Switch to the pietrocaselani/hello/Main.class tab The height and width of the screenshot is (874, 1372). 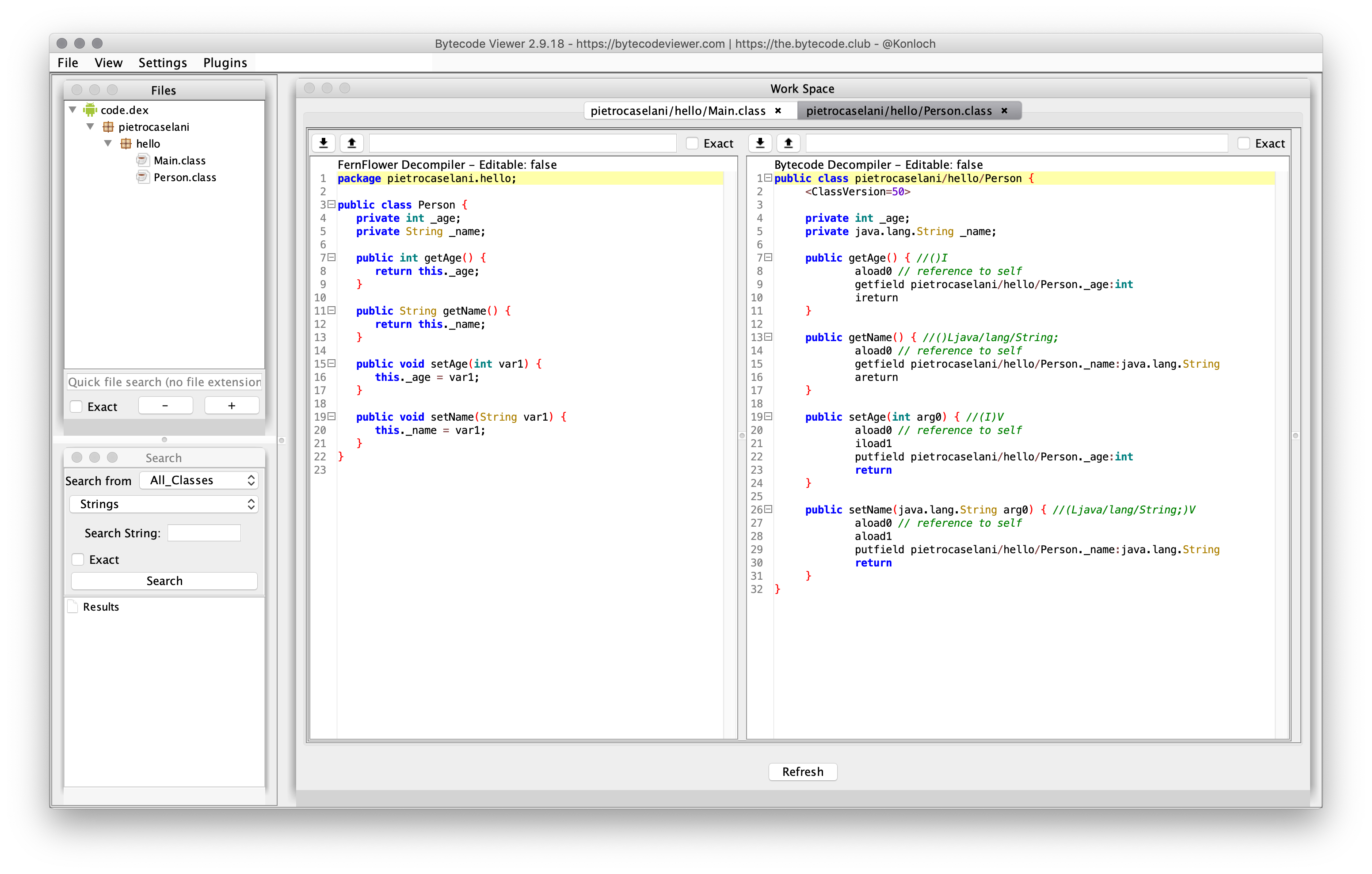click(x=678, y=110)
